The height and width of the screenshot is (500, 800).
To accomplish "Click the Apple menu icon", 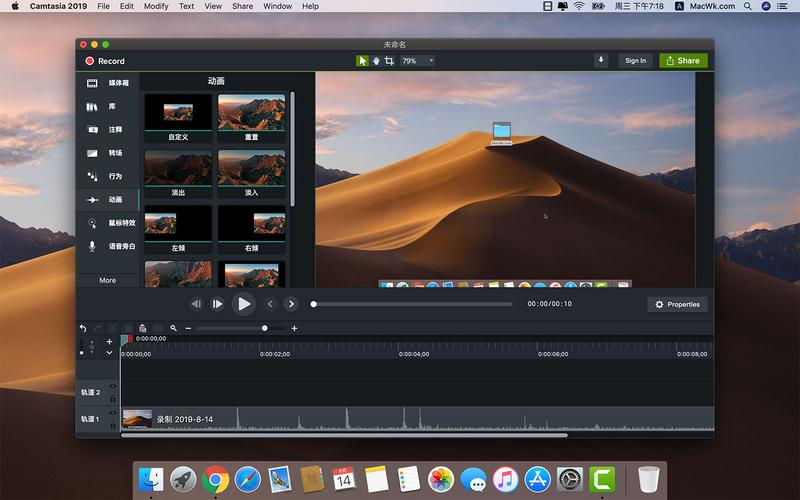I will tap(15, 6).
